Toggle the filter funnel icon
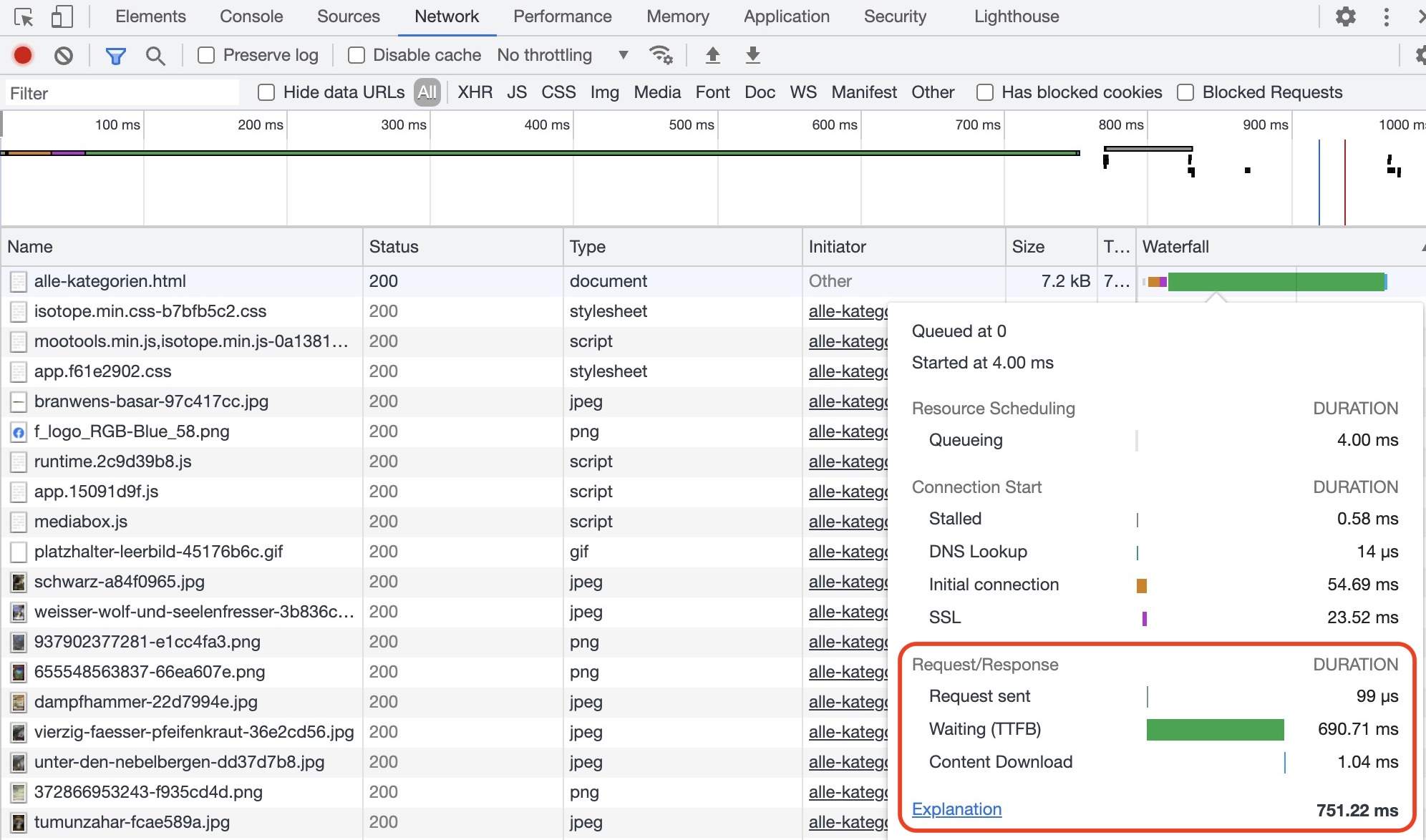 pos(115,55)
